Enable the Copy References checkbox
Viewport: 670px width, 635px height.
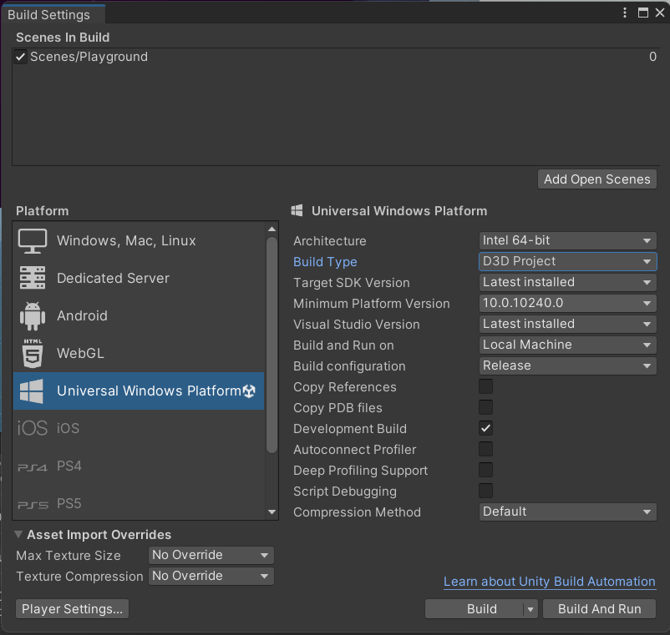(x=486, y=387)
